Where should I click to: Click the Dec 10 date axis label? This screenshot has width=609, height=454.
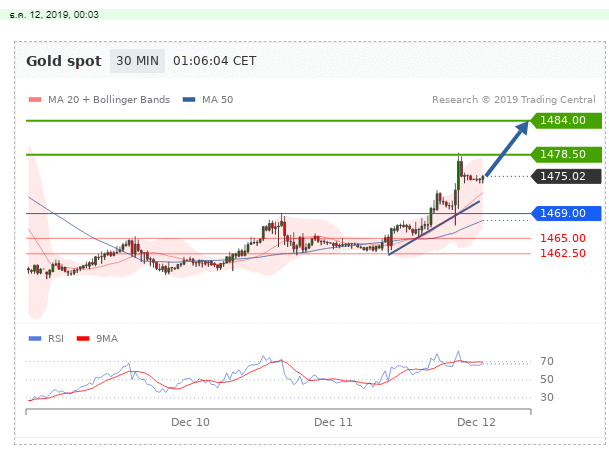click(x=190, y=422)
